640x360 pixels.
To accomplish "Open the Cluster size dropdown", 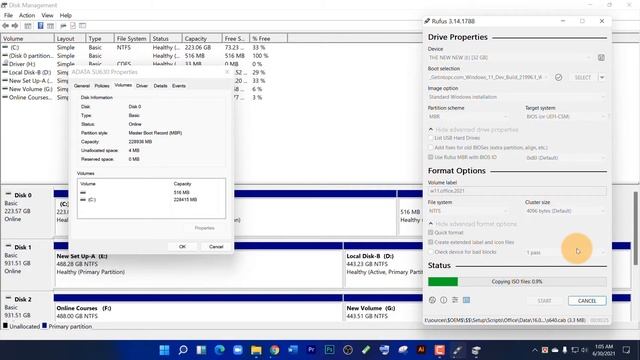I will 566,211.
